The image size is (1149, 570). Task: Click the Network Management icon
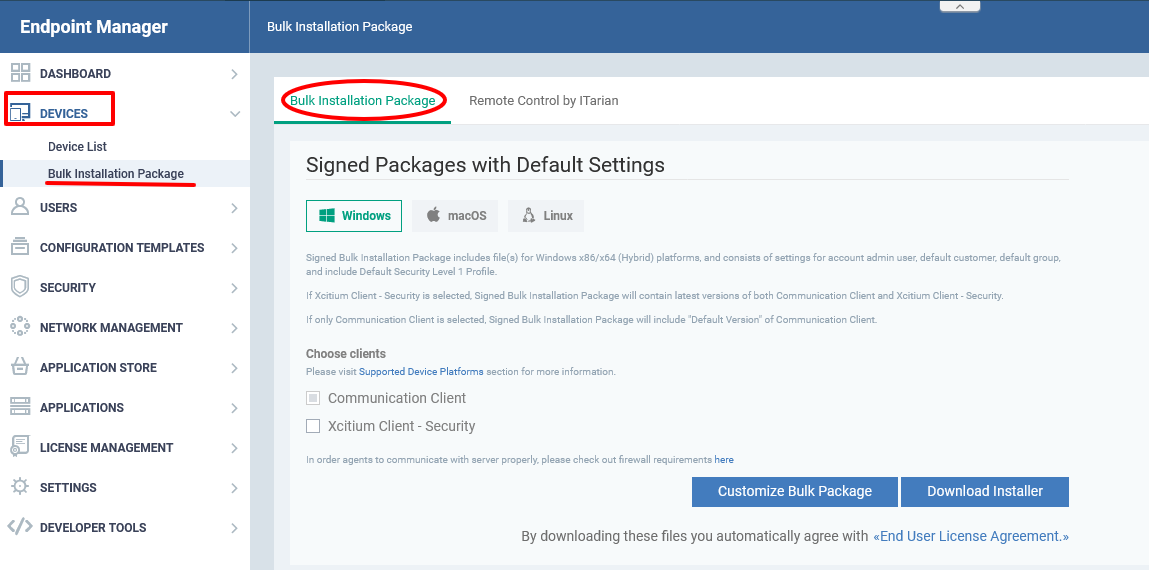pyautogui.click(x=21, y=327)
